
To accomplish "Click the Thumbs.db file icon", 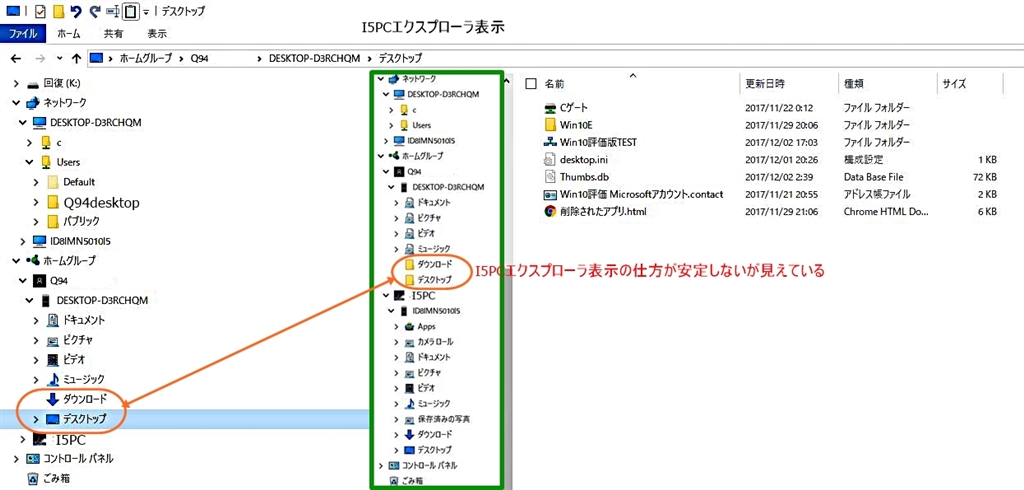I will point(549,177).
